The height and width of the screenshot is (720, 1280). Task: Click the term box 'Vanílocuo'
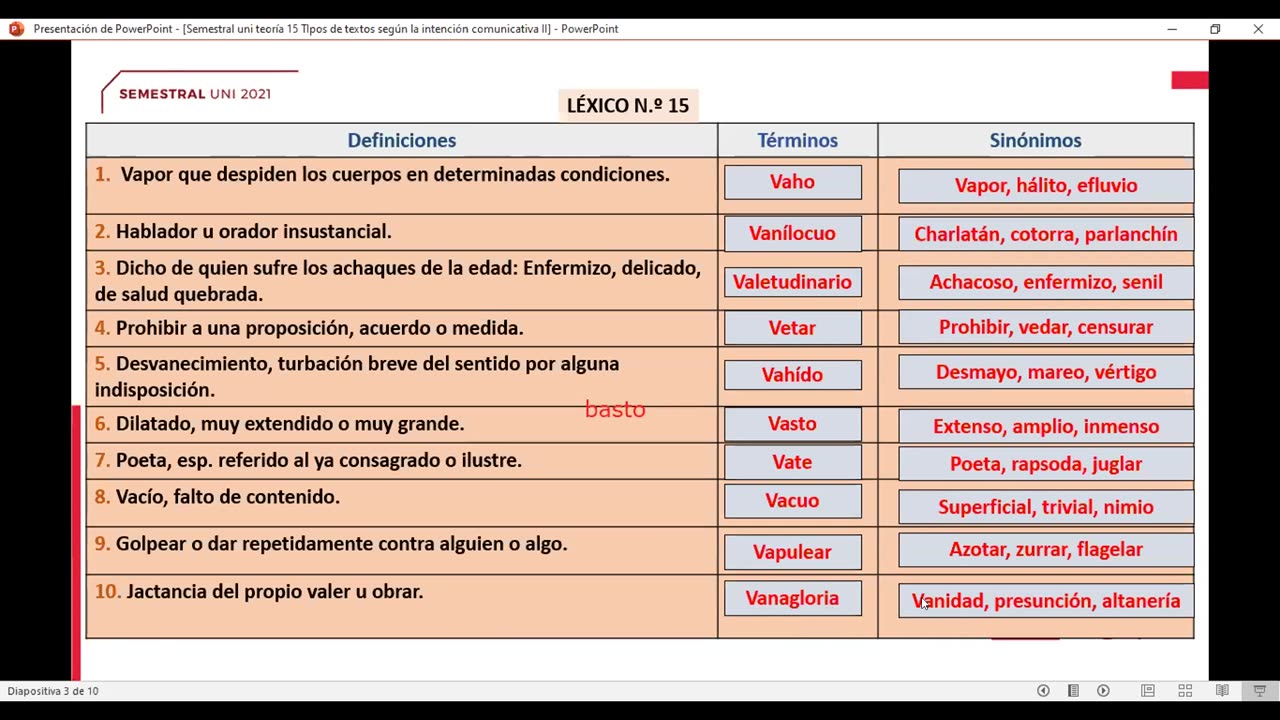[x=793, y=233]
